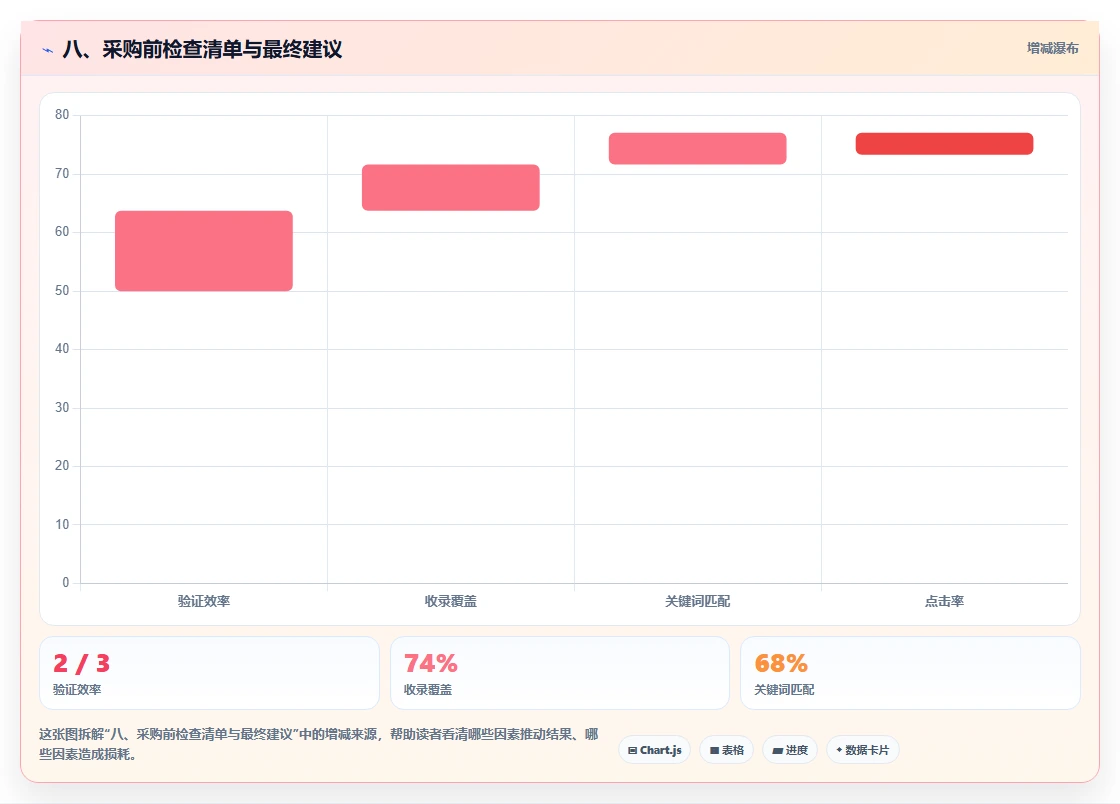Click the chart description paragraph starting with 这张图拆解

point(319,744)
